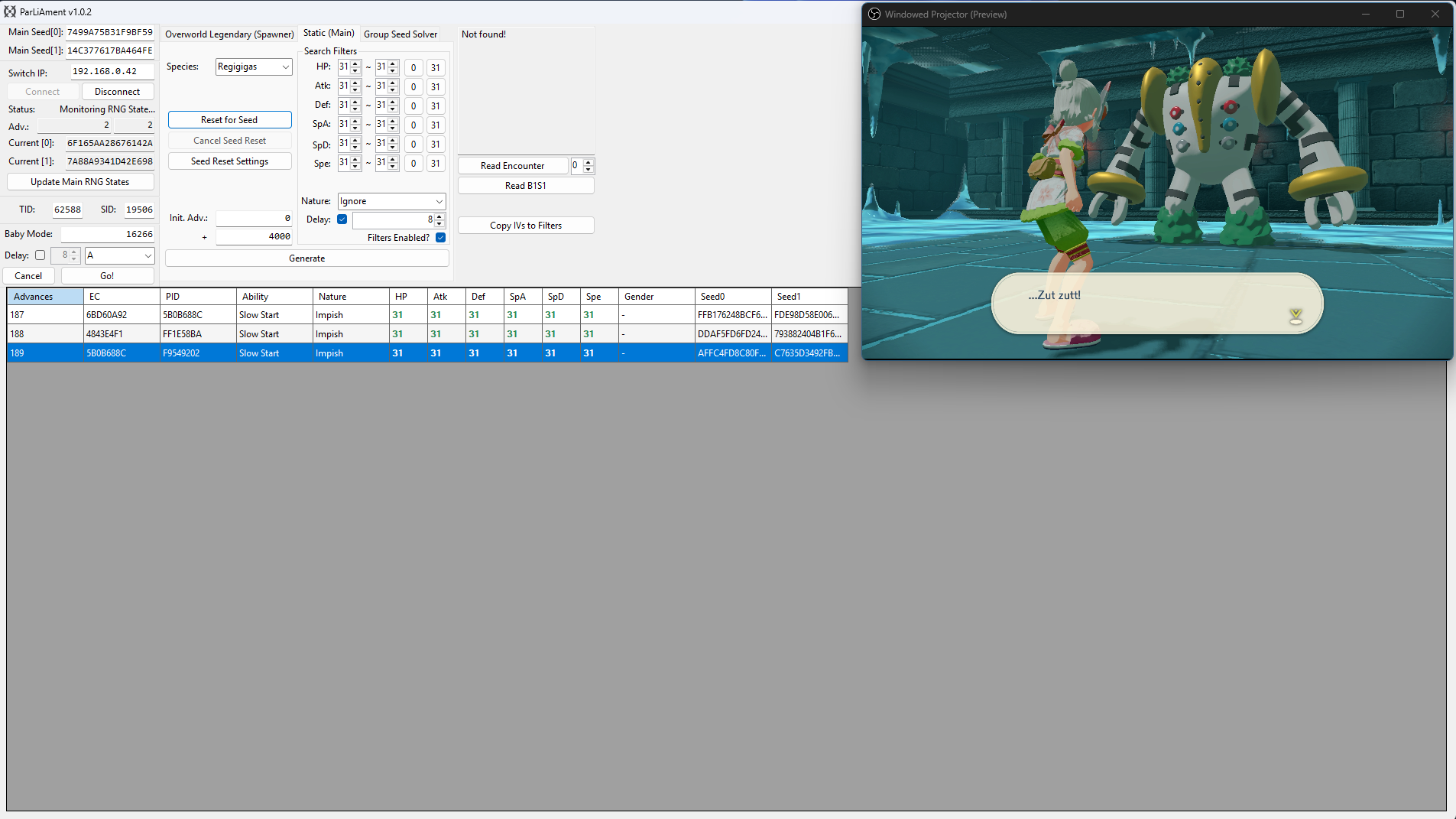Image resolution: width=1456 pixels, height=819 pixels.
Task: Click the Baby Mode value field
Action: click(108, 235)
